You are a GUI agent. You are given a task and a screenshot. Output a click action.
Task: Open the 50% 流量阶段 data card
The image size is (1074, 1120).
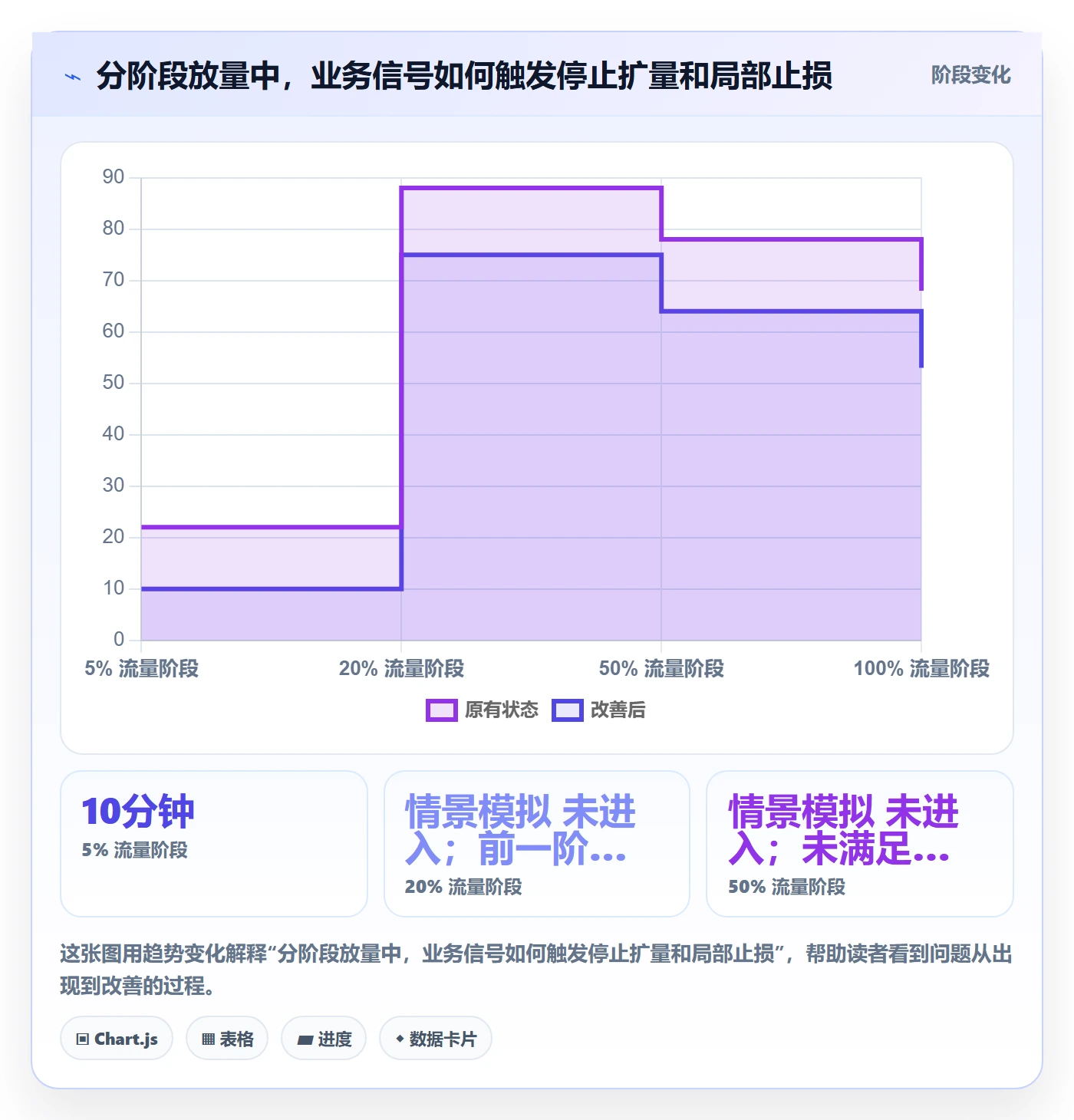click(860, 844)
